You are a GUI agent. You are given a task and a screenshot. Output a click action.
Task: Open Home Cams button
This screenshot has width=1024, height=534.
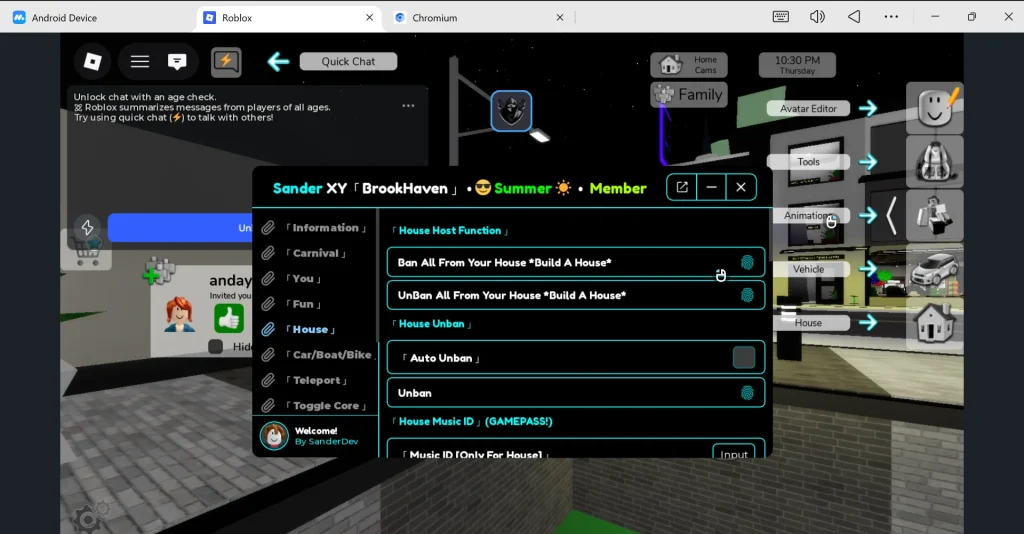[689, 65]
